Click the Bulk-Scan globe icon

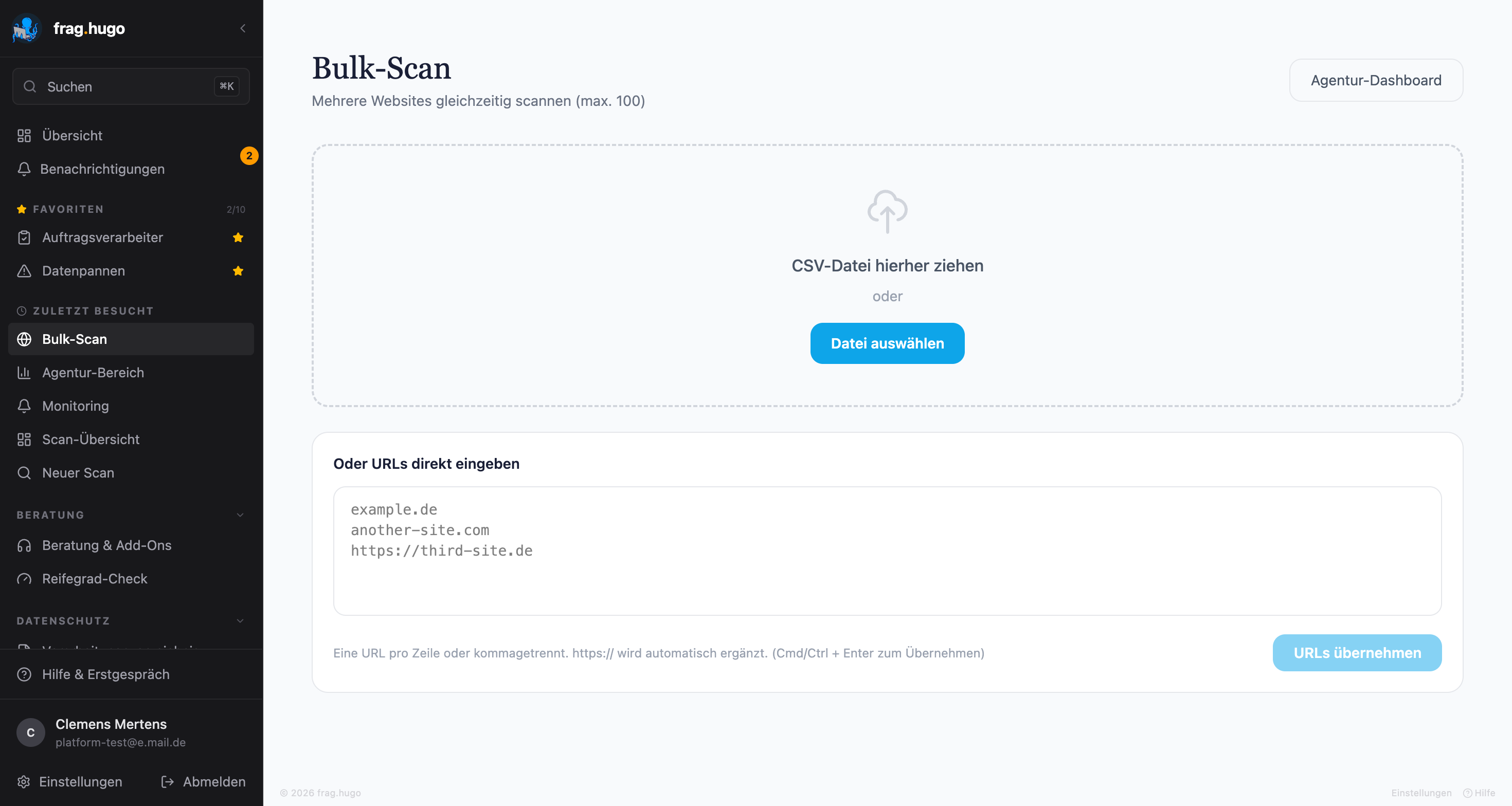point(24,339)
